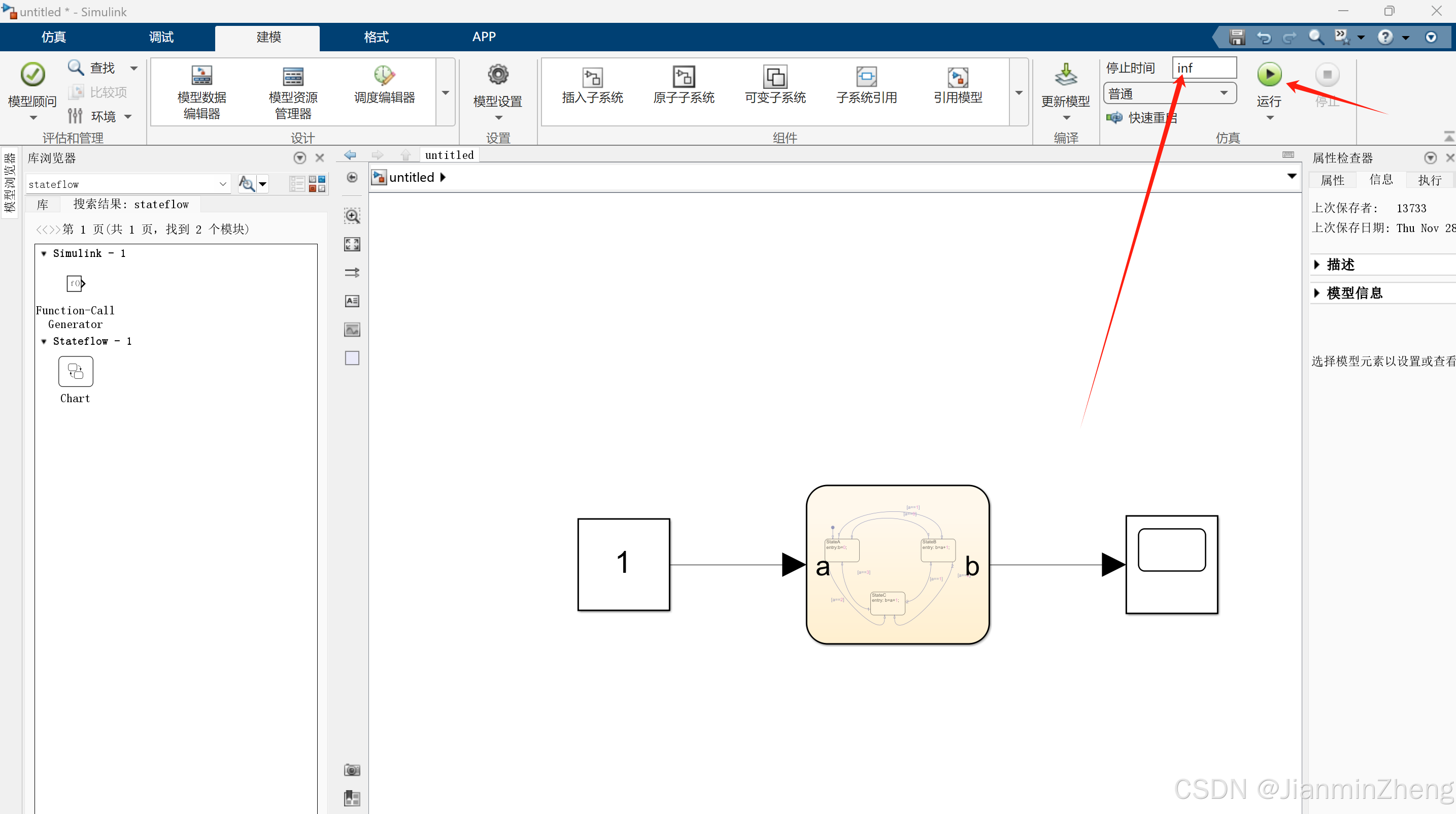Collapse the Simulink - 1 tree node
This screenshot has height=814, width=1456.
click(x=44, y=253)
